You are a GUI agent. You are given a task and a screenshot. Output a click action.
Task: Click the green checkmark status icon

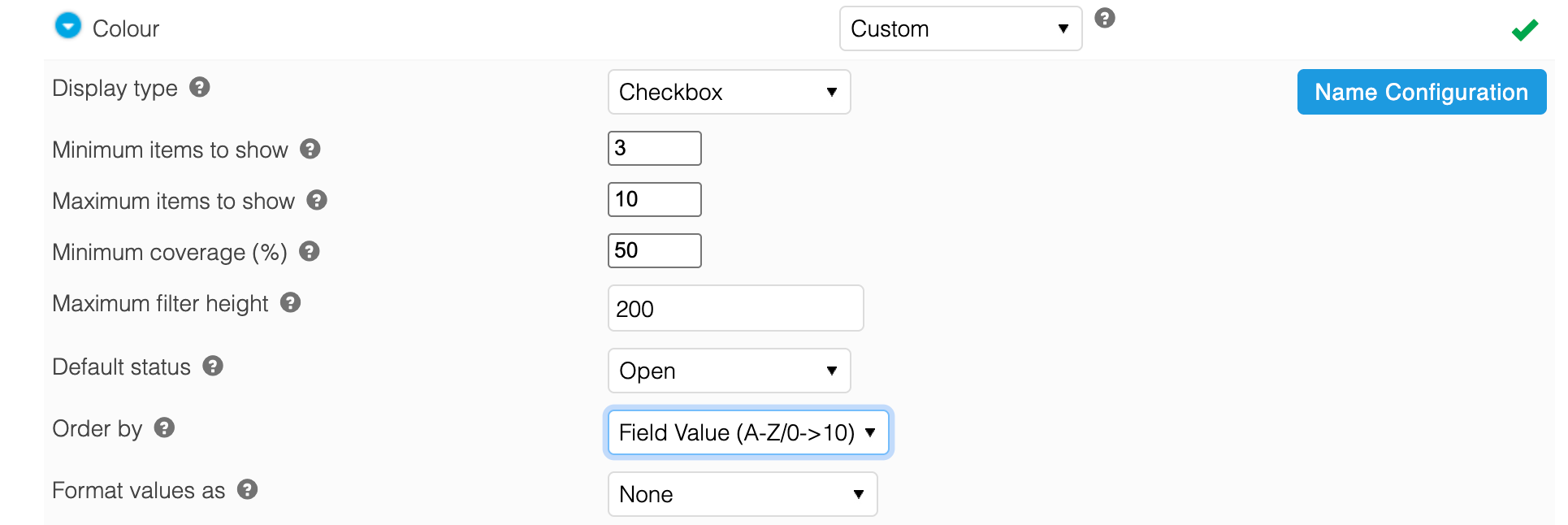pos(1524,30)
